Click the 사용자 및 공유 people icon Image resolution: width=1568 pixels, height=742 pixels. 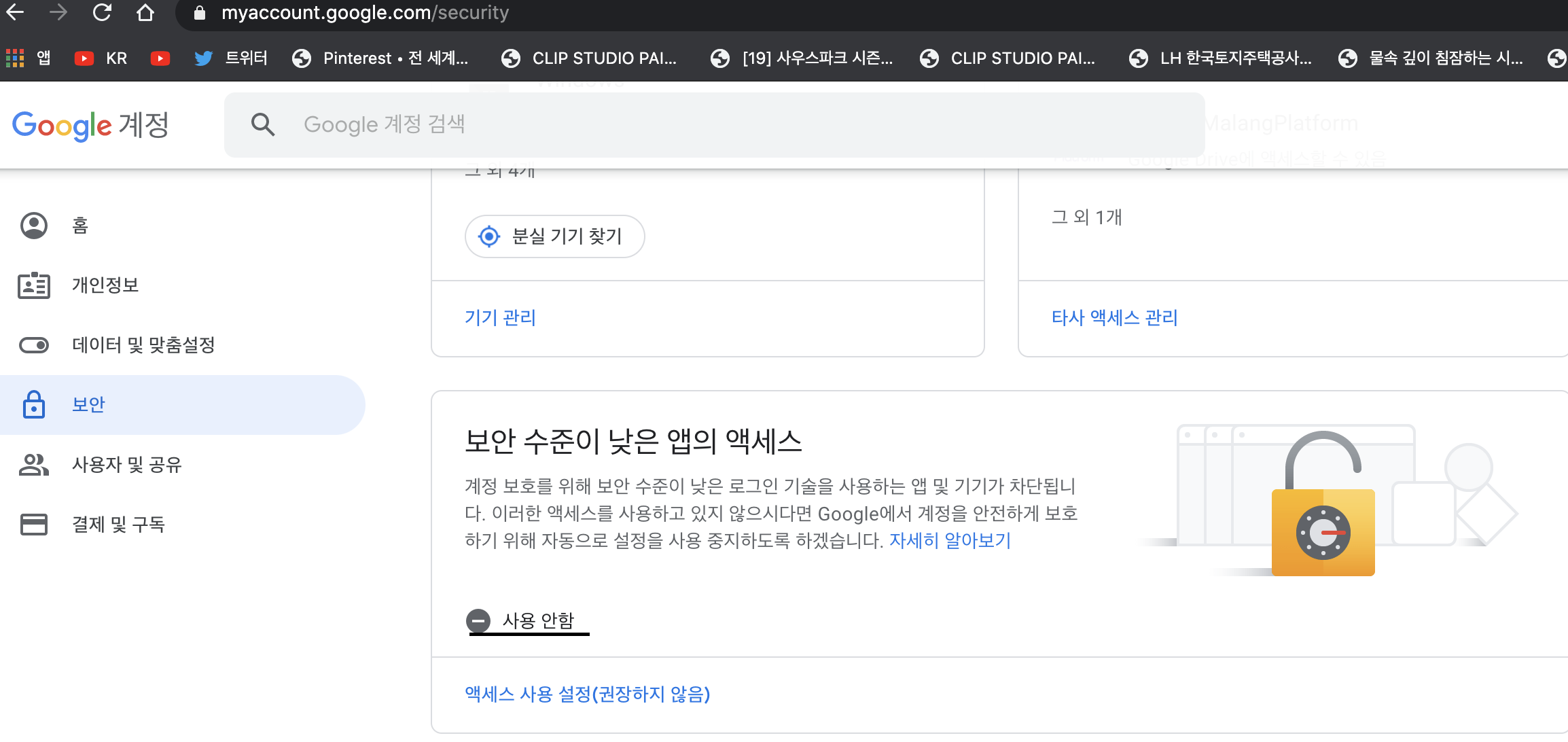click(34, 465)
